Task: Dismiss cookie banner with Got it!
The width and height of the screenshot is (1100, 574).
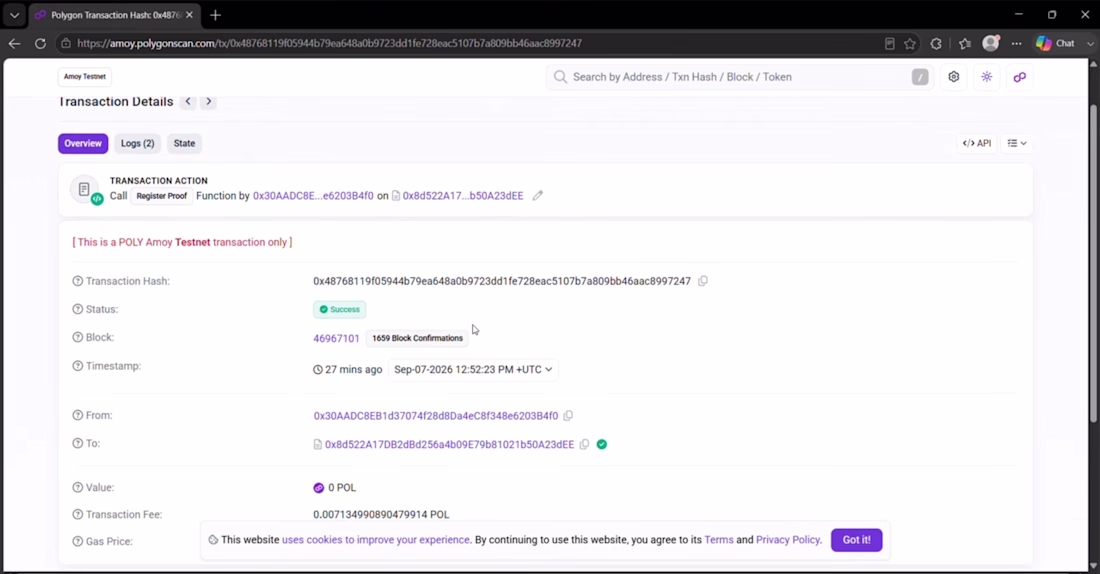Action: pyautogui.click(x=857, y=540)
